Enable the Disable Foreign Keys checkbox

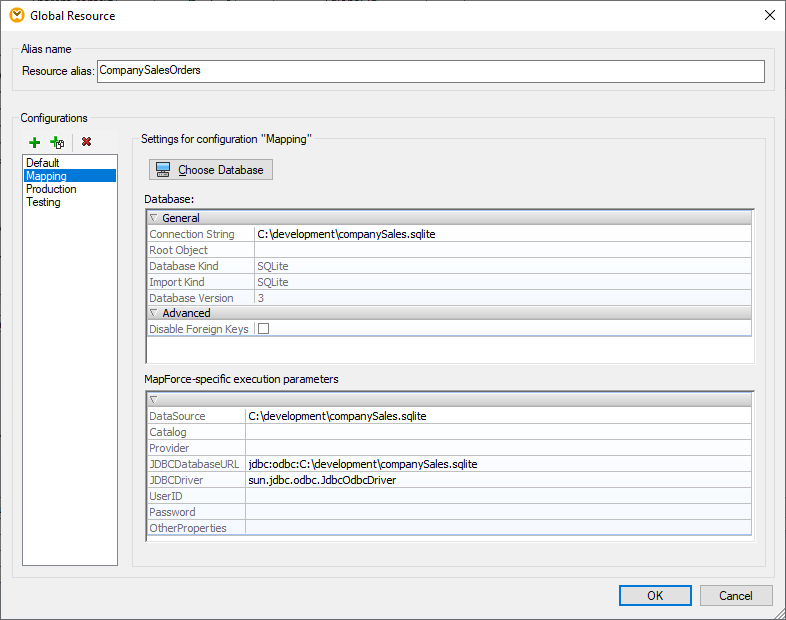click(x=264, y=329)
